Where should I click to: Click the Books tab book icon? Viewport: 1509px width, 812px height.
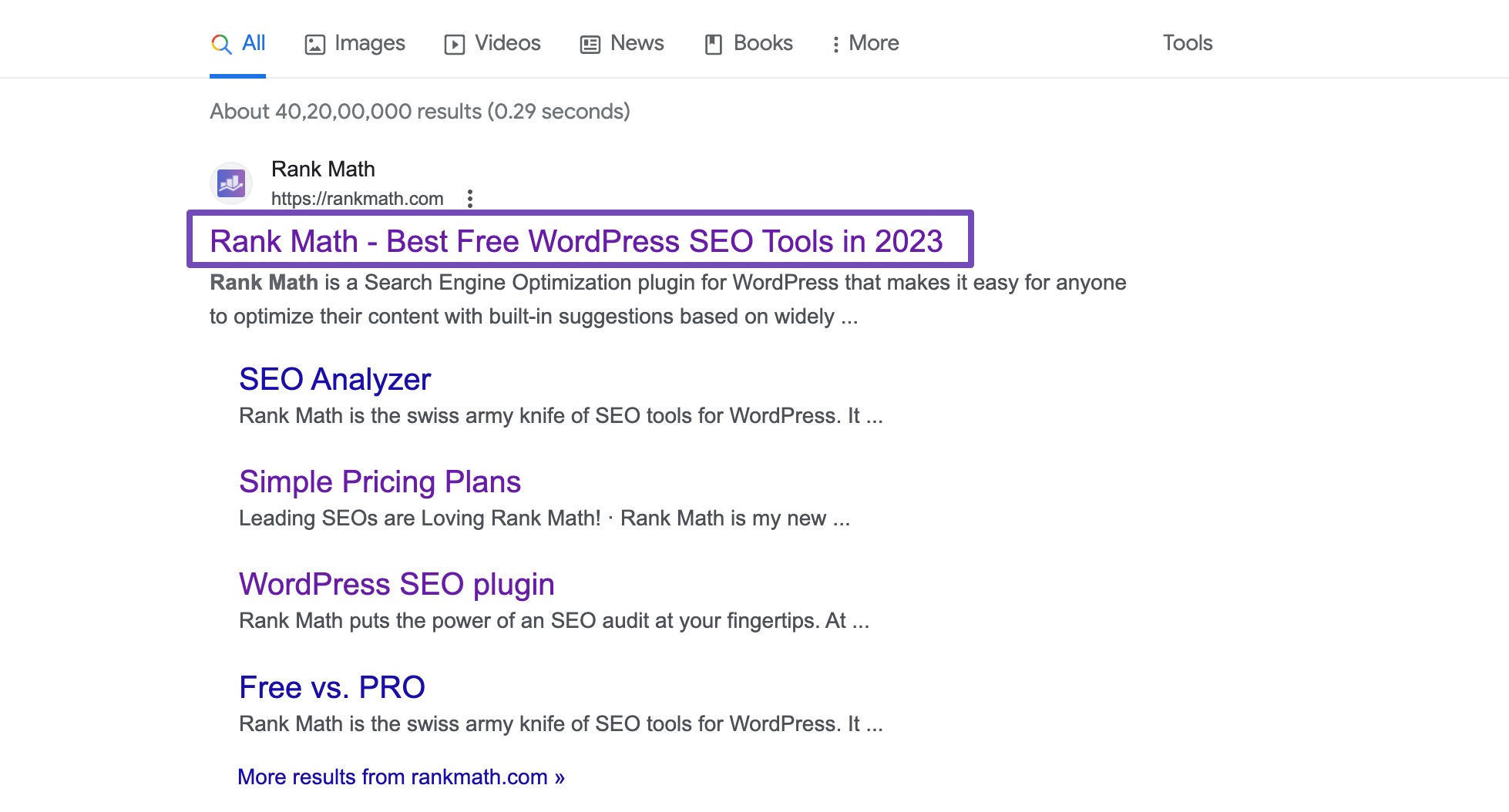click(714, 45)
